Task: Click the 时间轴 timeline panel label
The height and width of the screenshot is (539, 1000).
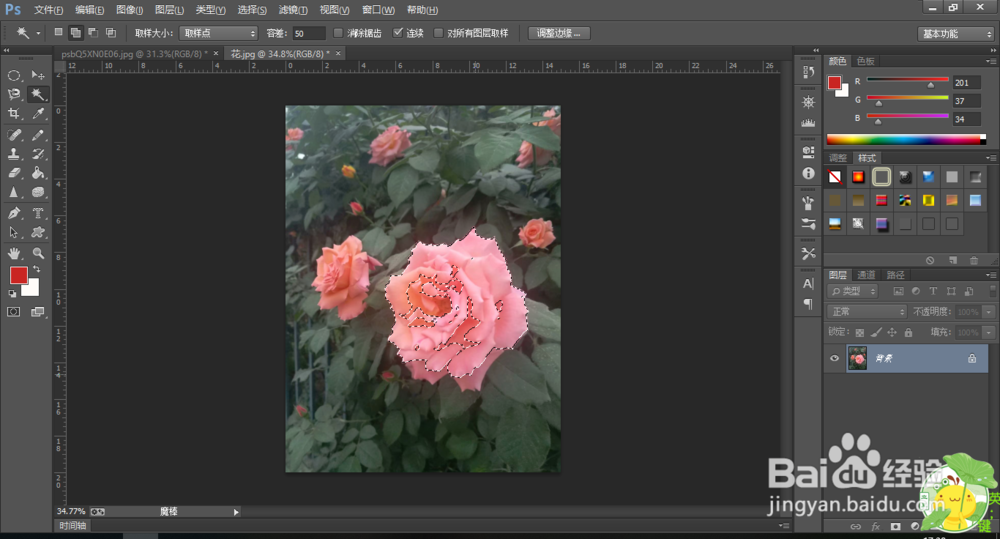Action: 73,526
